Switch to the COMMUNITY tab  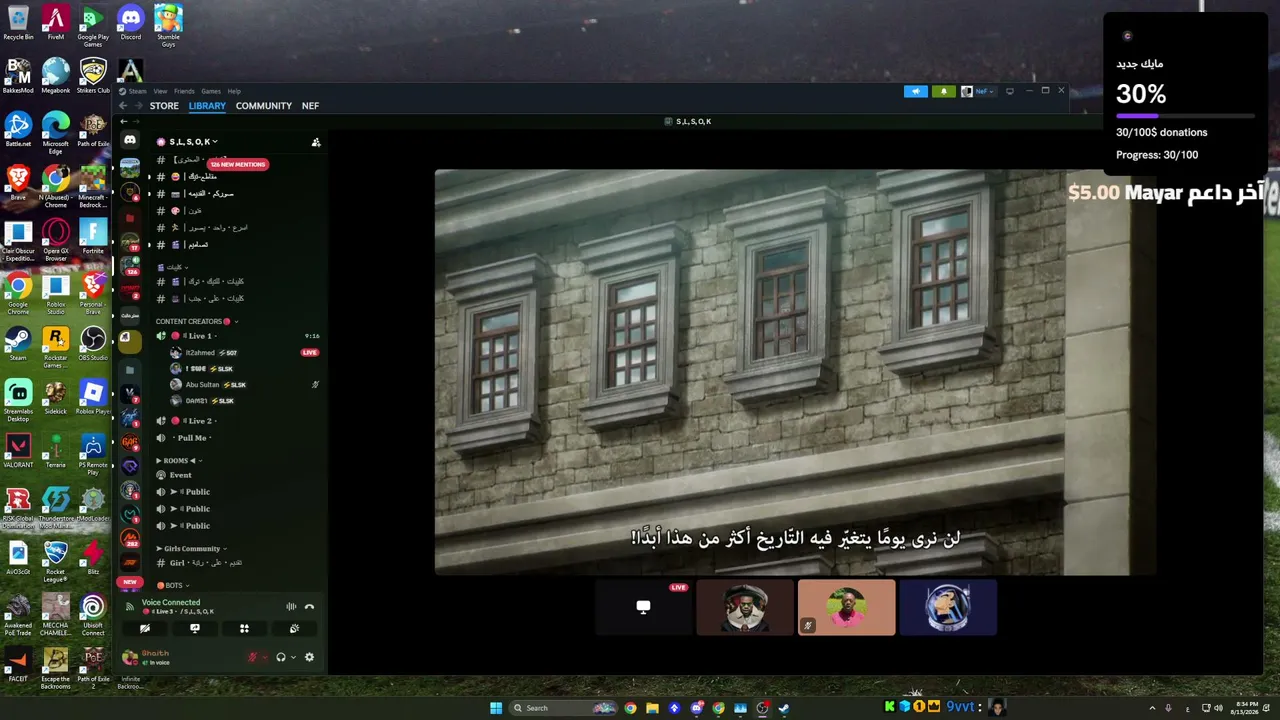(264, 106)
